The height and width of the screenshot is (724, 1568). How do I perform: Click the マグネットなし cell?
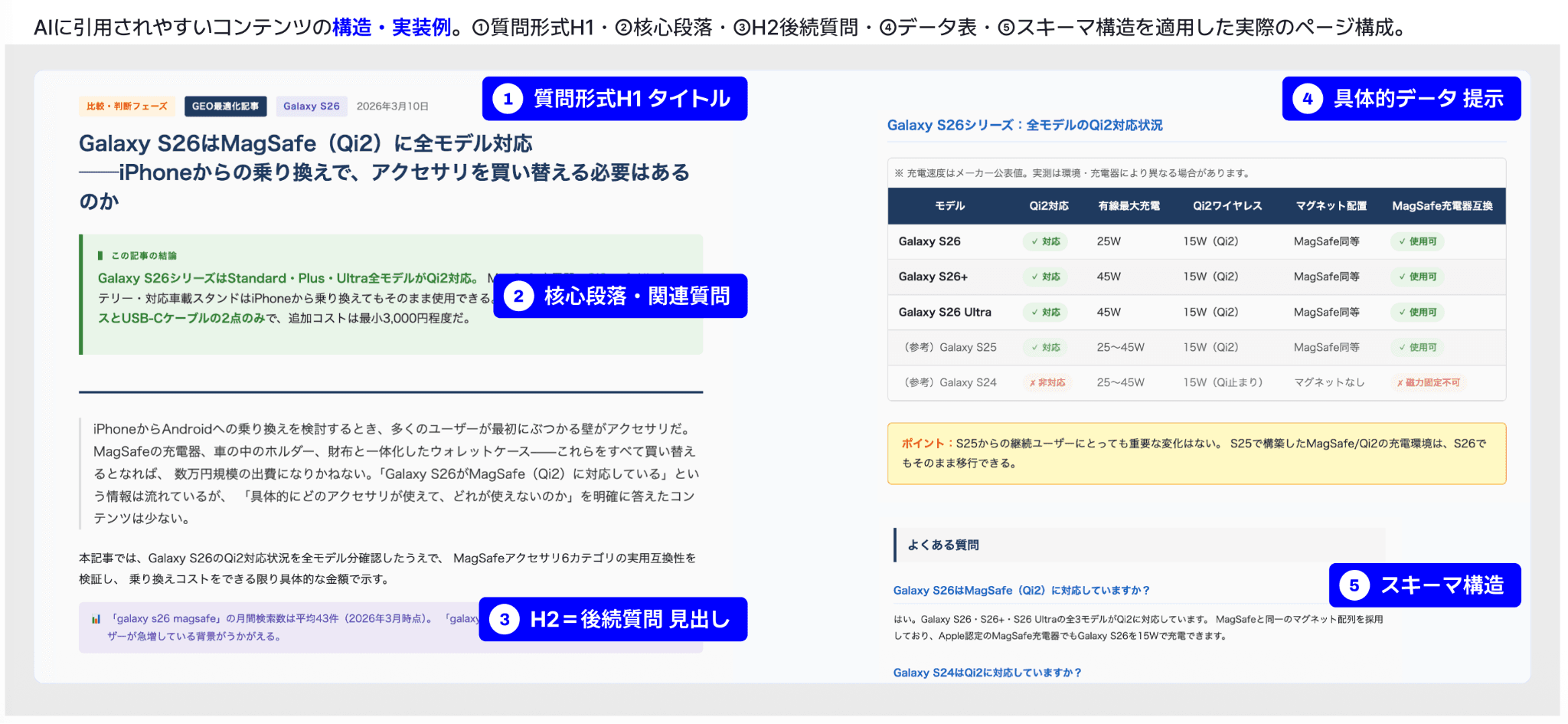tap(1329, 382)
